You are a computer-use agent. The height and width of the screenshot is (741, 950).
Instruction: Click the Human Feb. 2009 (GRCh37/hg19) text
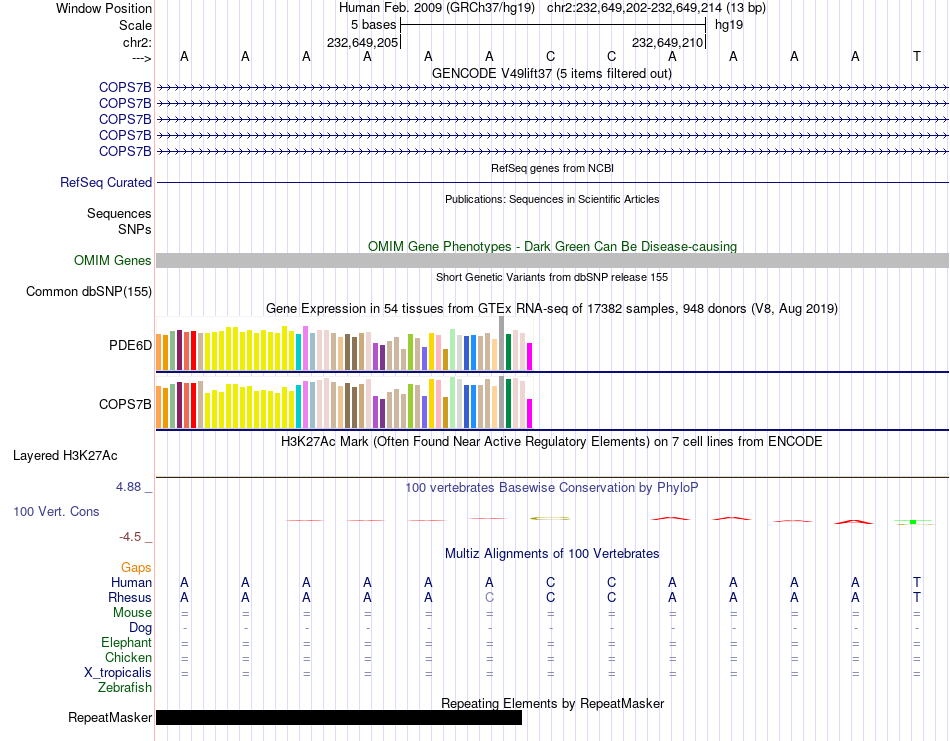click(x=437, y=8)
